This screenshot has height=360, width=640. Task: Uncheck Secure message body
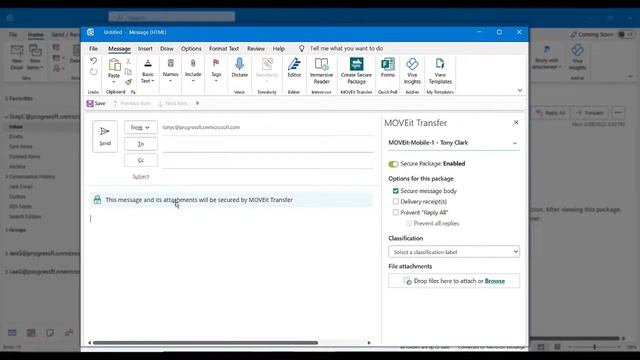[396, 191]
